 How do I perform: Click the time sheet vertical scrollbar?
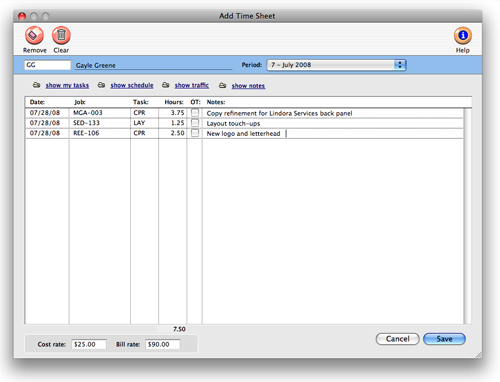tap(468, 216)
